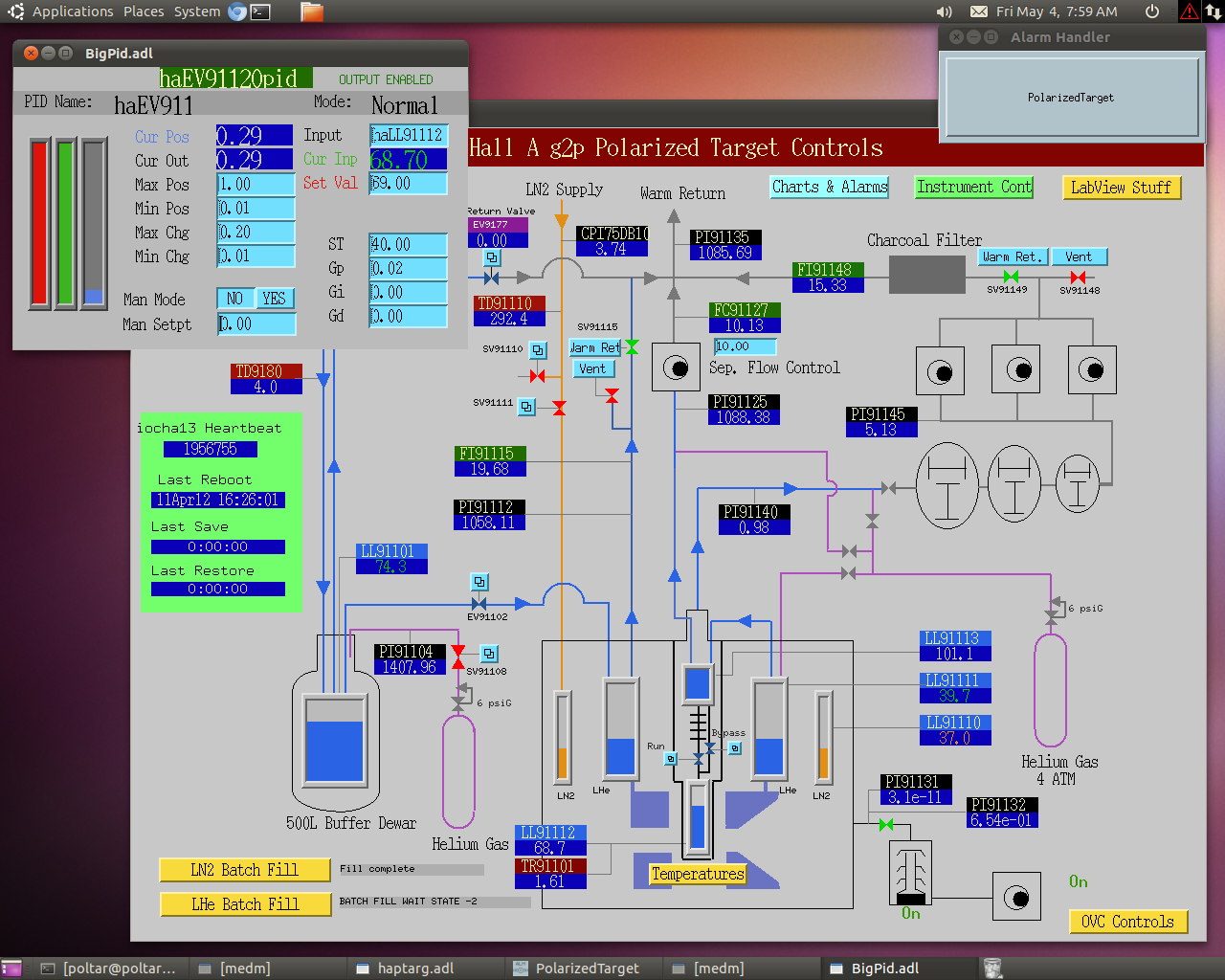The image size is (1225, 980).
Task: Open date and time Fri May 4 clock
Action: [1057, 11]
